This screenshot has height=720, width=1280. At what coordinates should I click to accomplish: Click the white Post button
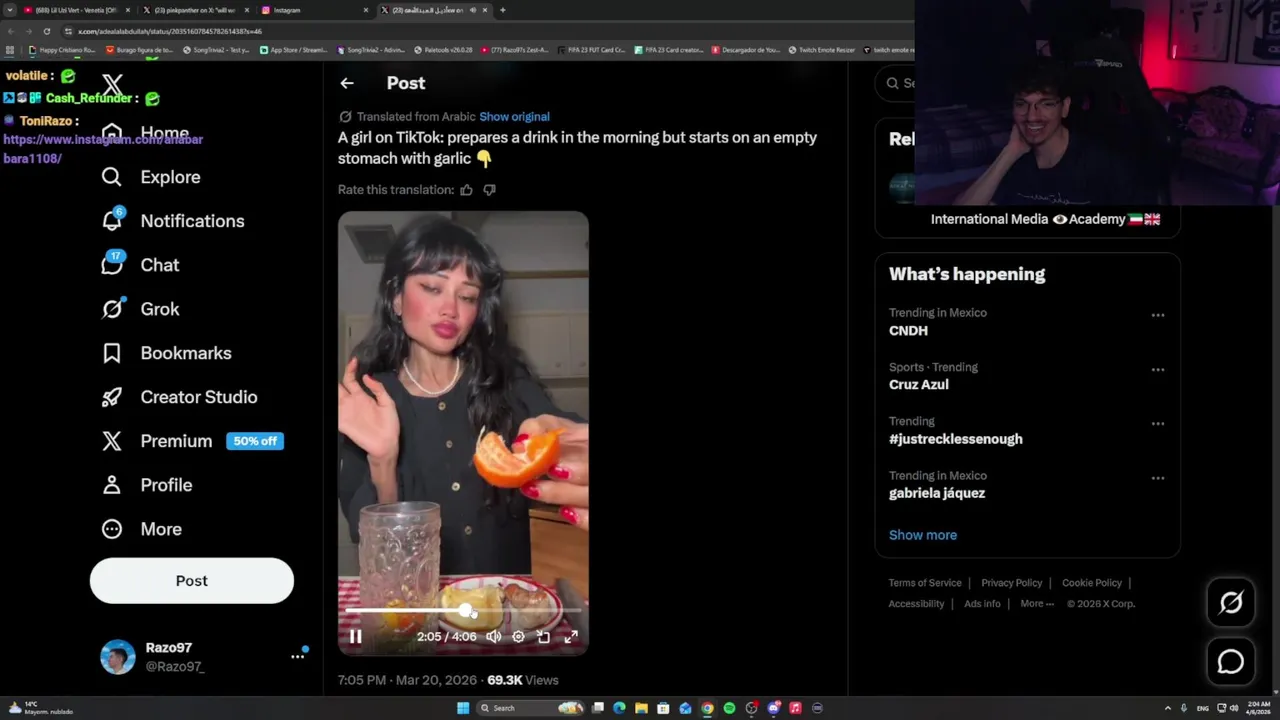click(192, 581)
